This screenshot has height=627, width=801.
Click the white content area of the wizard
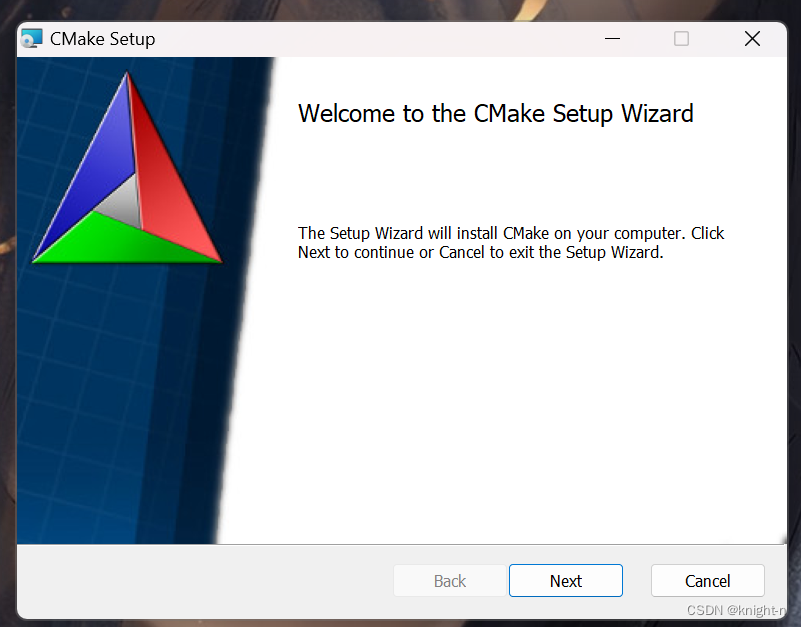(x=500, y=400)
